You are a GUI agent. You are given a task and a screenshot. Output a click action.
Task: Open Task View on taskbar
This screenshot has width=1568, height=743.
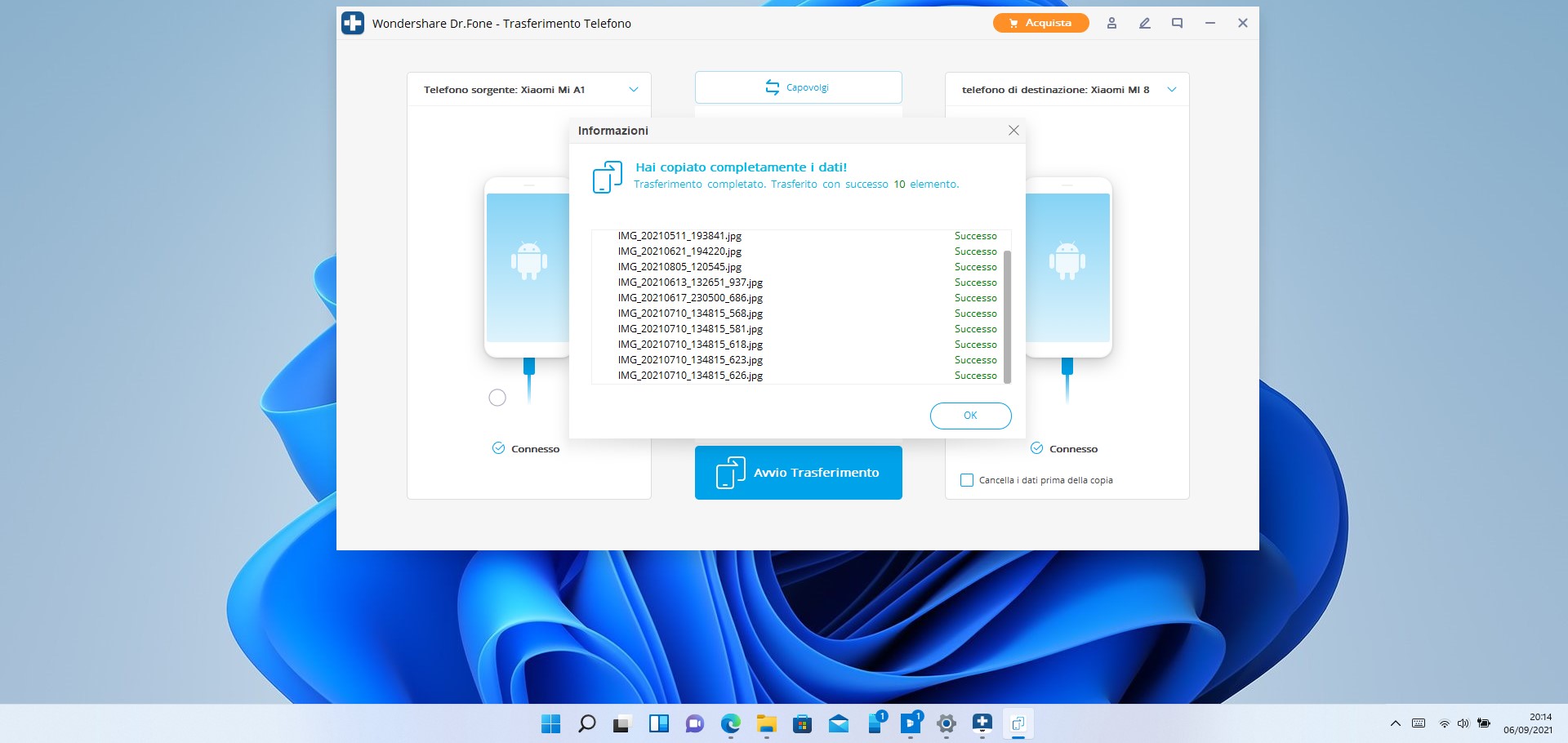(623, 723)
